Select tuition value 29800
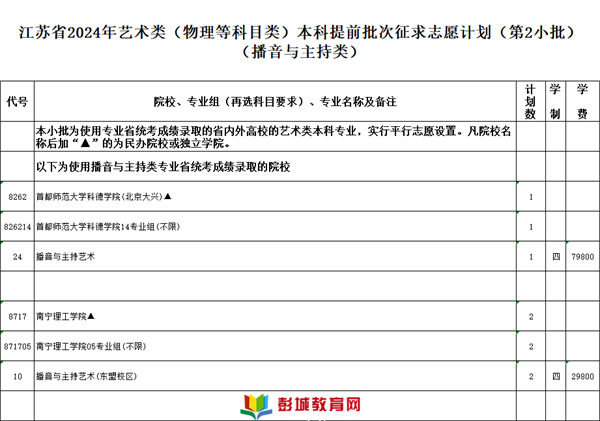The image size is (600, 421). click(582, 377)
